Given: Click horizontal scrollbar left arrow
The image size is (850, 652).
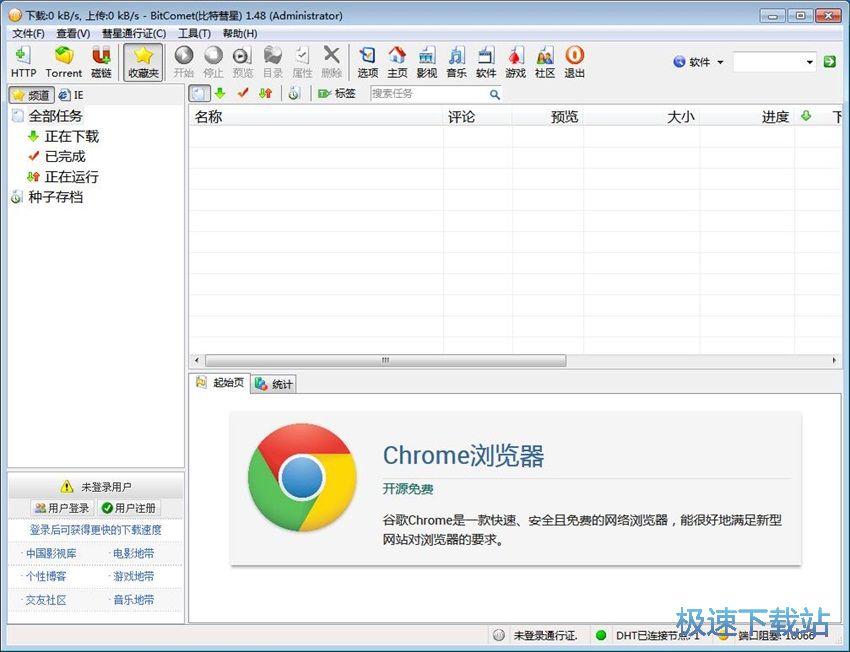Looking at the screenshot, I should pos(196,360).
